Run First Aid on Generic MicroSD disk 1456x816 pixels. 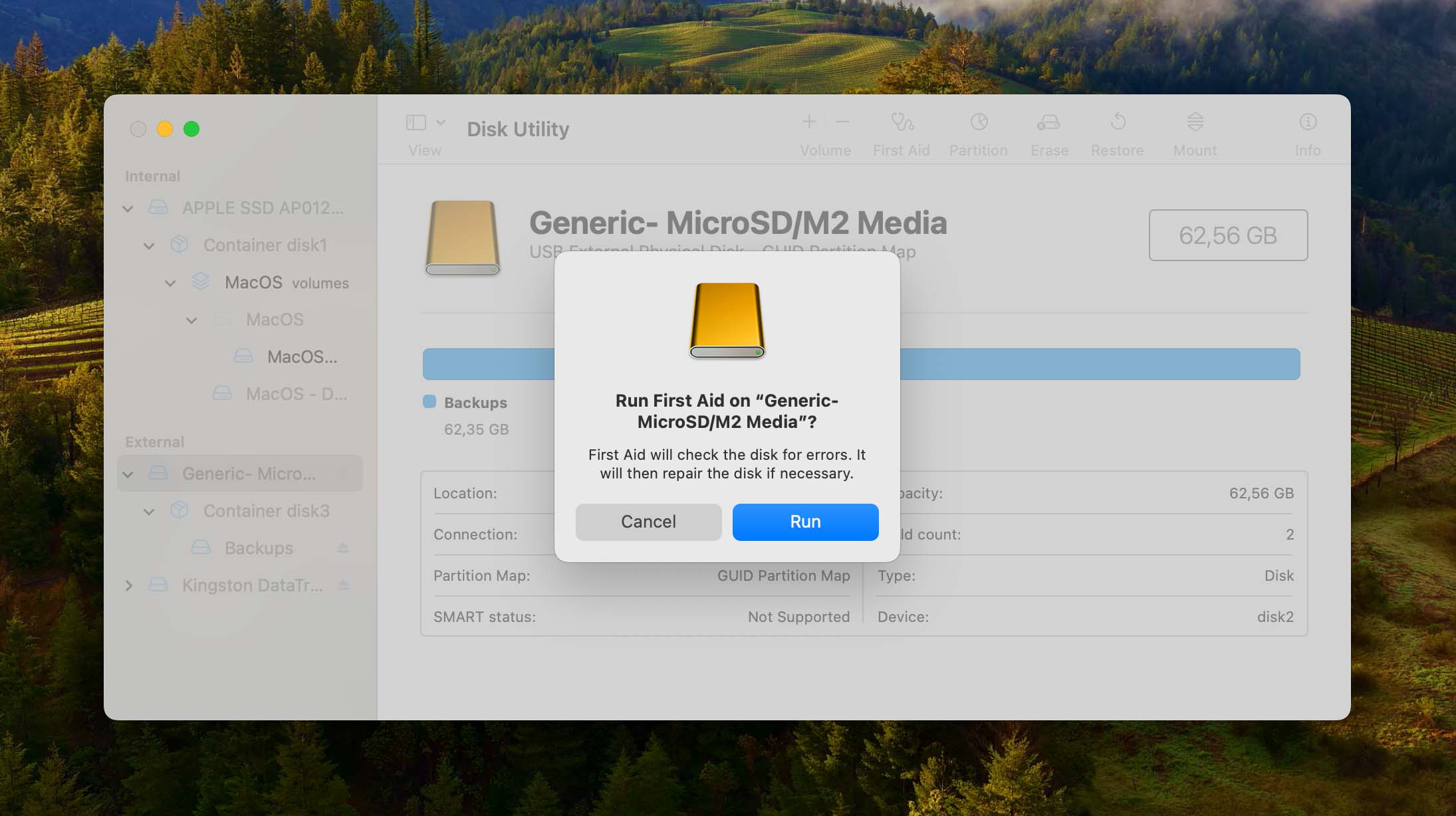[x=805, y=521]
